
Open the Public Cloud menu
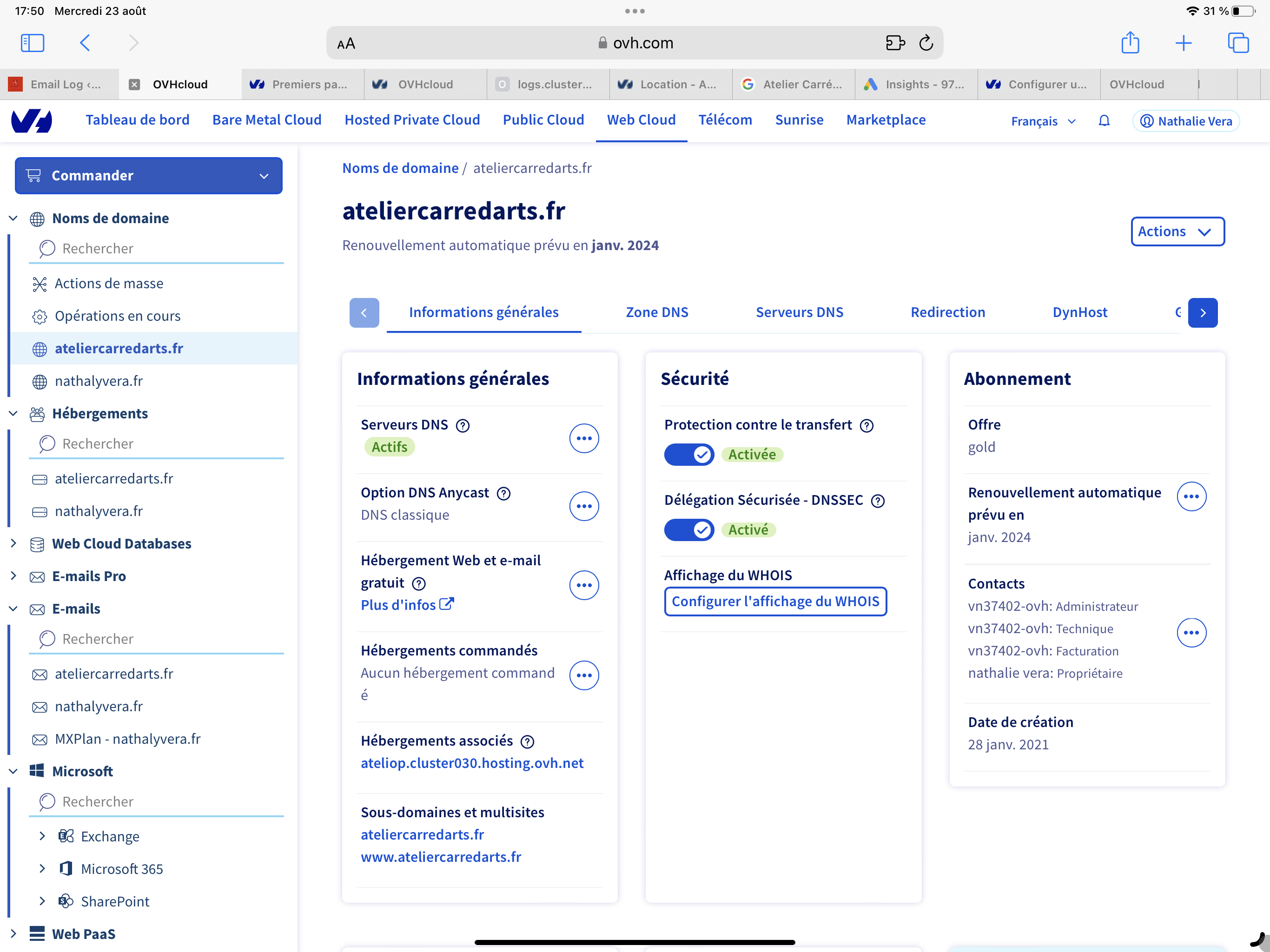[543, 120]
